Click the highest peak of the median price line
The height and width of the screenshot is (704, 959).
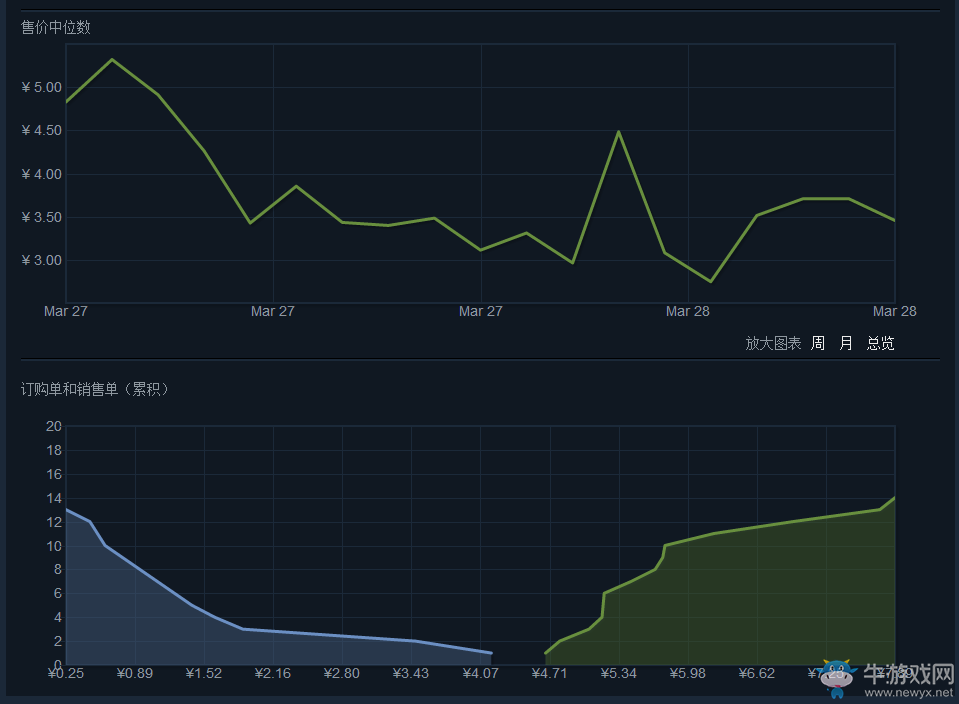pyautogui.click(x=111, y=59)
